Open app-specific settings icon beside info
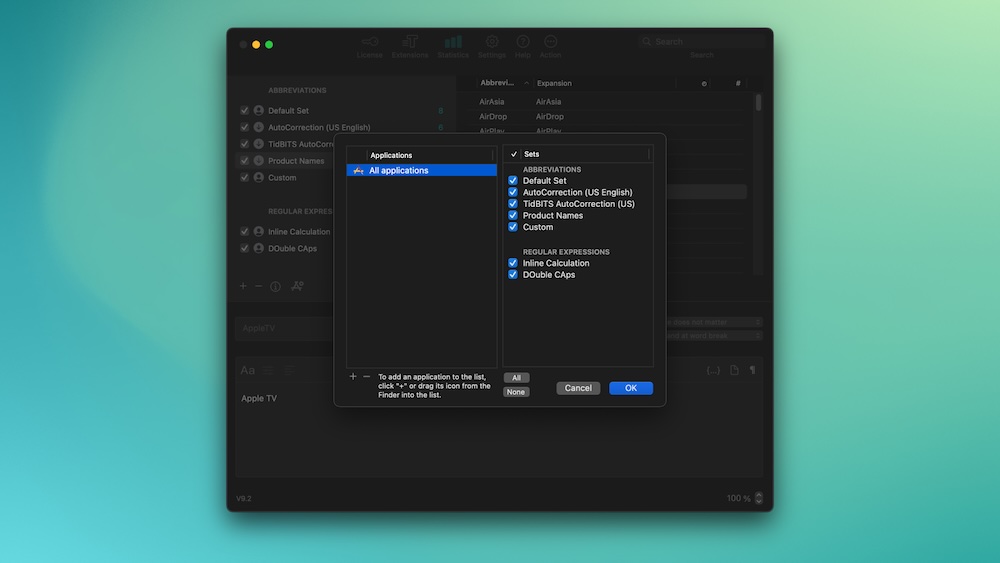The width and height of the screenshot is (1000, 563). click(297, 286)
